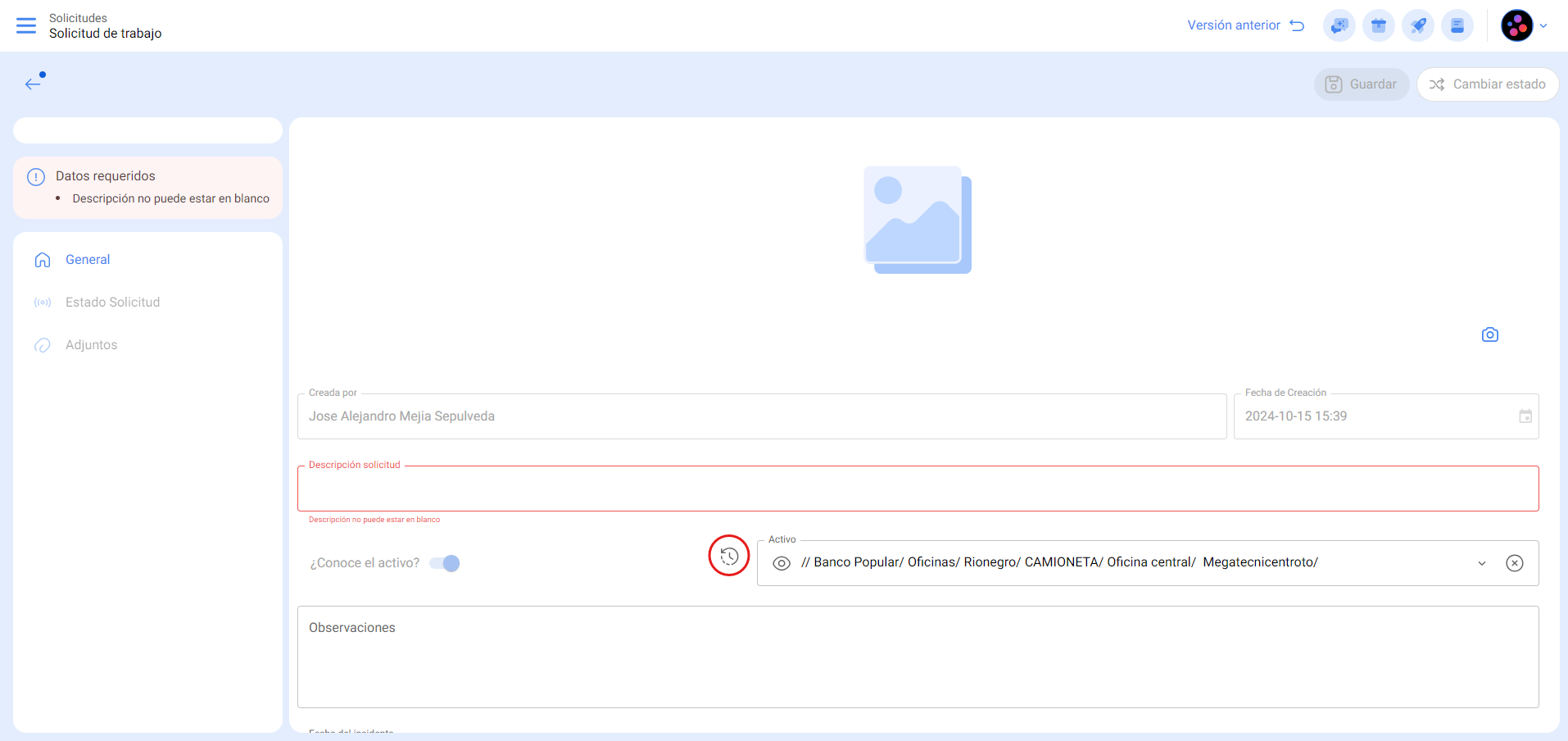Switch to Estado Solicitud section
This screenshot has height=741, width=1568.
(x=112, y=302)
